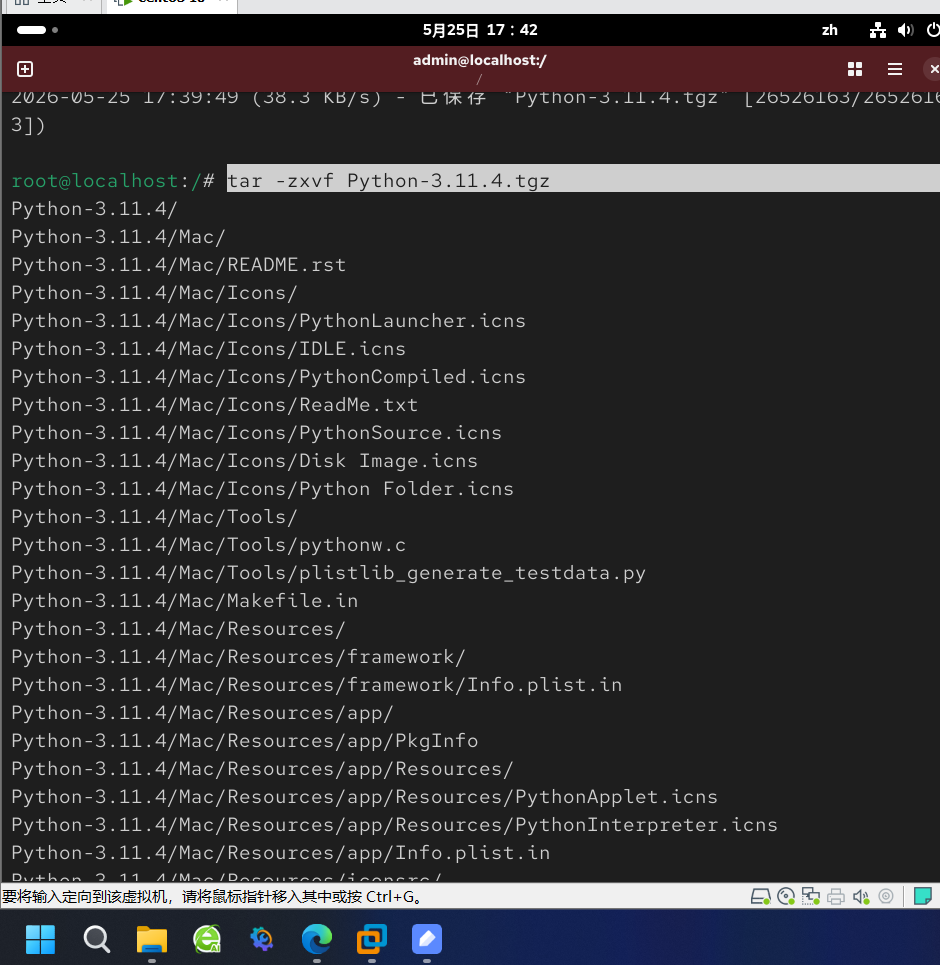Image resolution: width=940 pixels, height=965 pixels.
Task: Click the GNOME Activities workspace pill
Action: 31,30
